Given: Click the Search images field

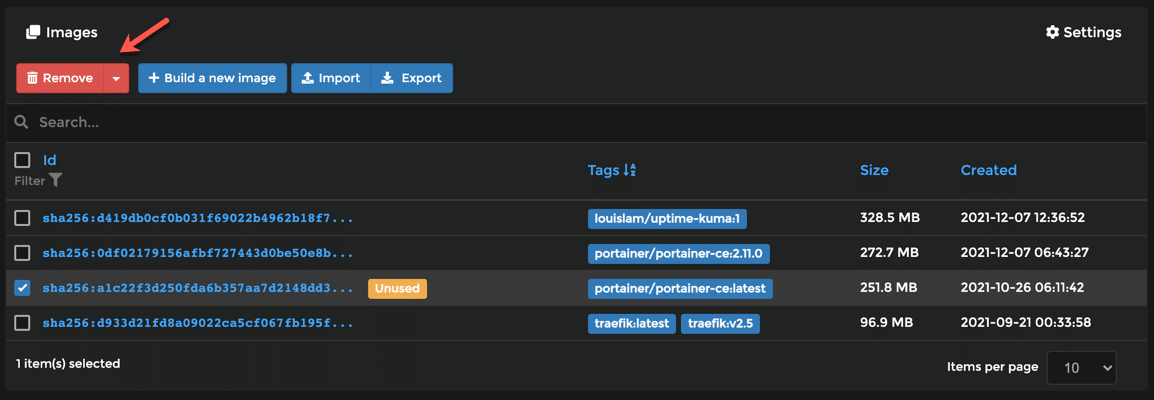Looking at the screenshot, I should click(577, 122).
